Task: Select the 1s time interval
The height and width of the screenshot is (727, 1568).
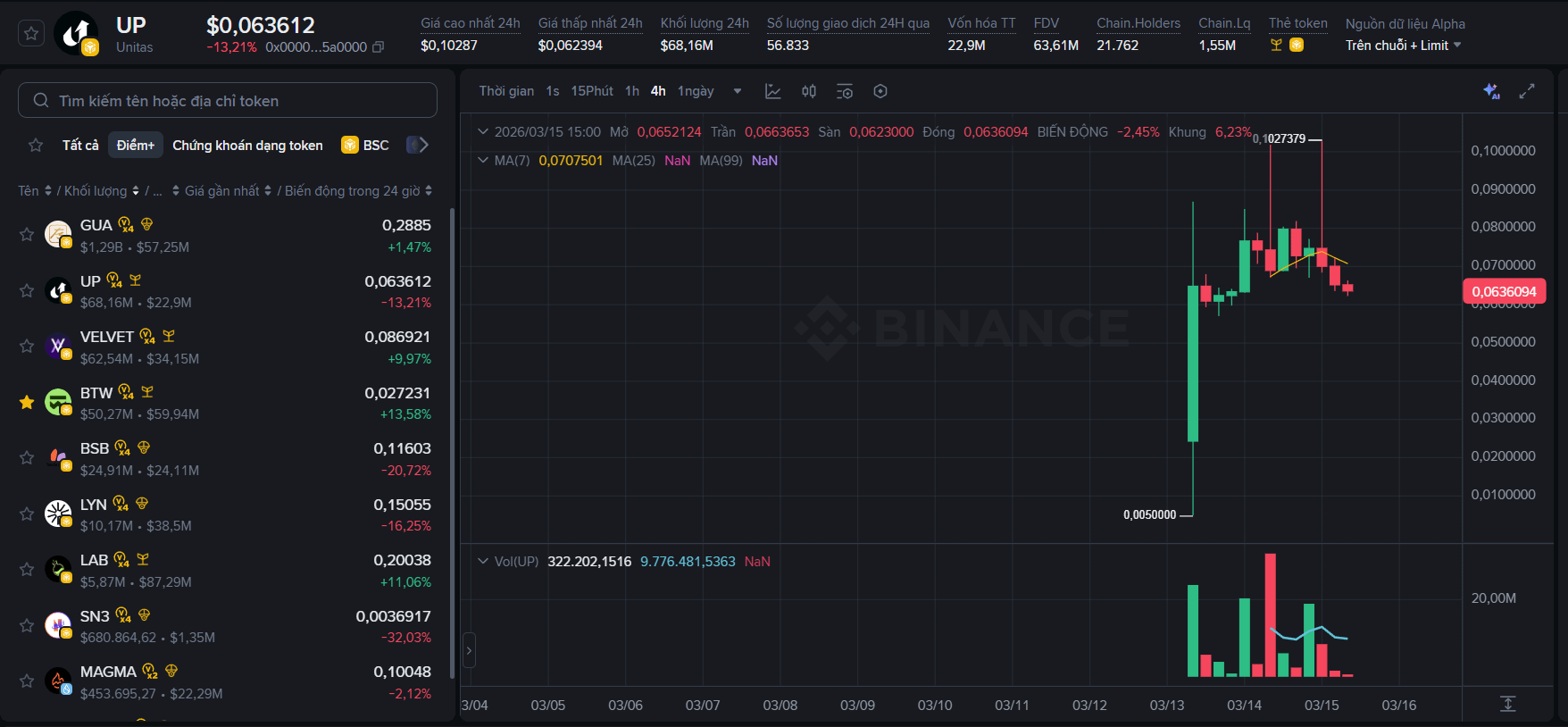Action: (x=553, y=91)
